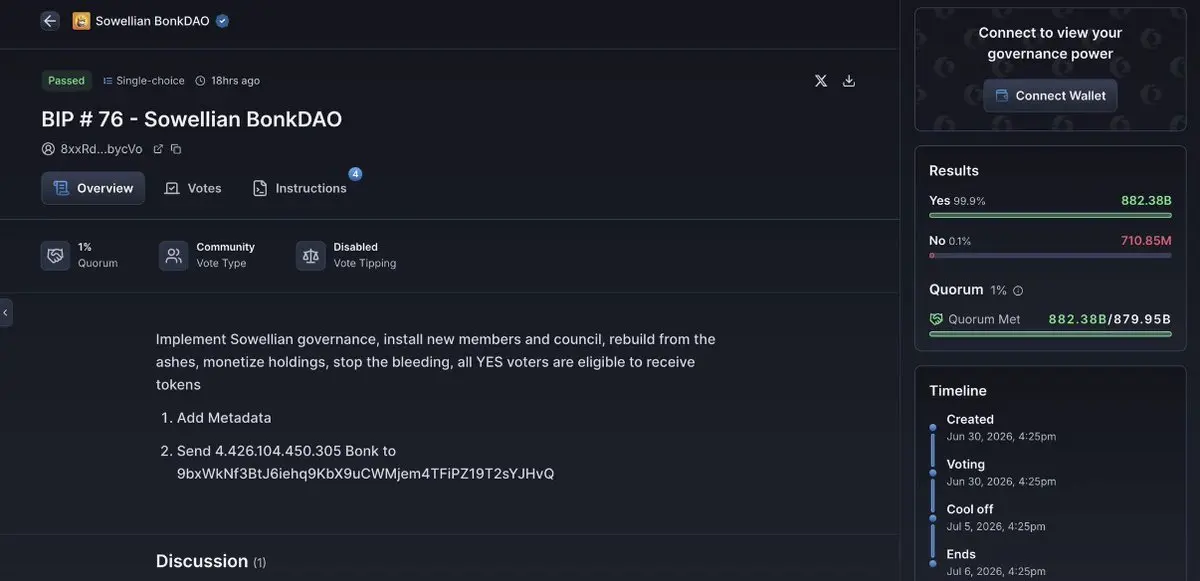Viewport: 1200px width, 581px height.
Task: Click the Vote Tipping scales icon
Action: pos(311,255)
